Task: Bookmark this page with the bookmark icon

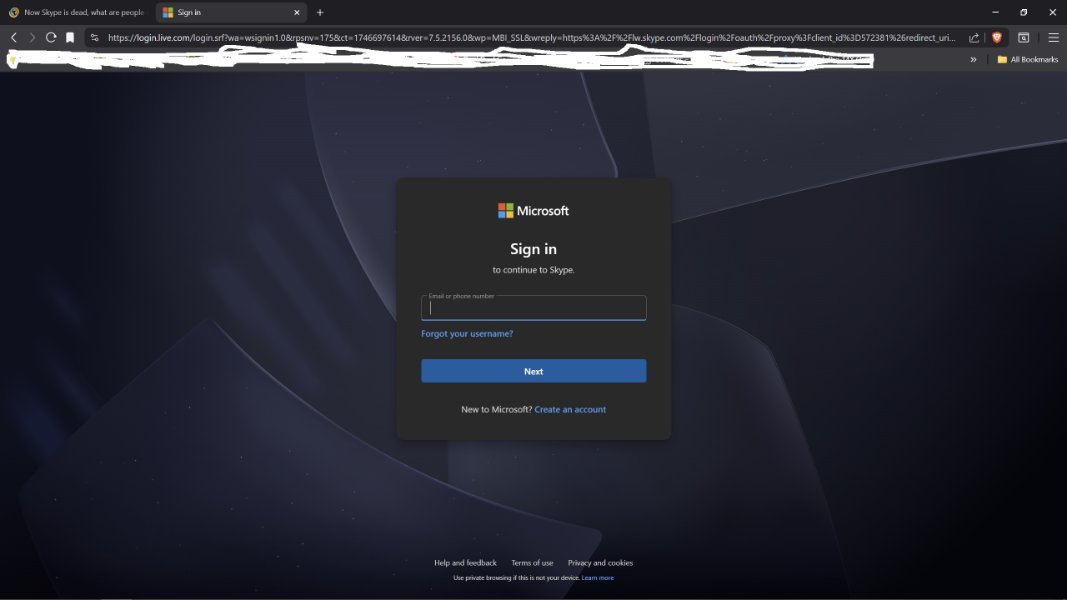Action: tap(70, 37)
